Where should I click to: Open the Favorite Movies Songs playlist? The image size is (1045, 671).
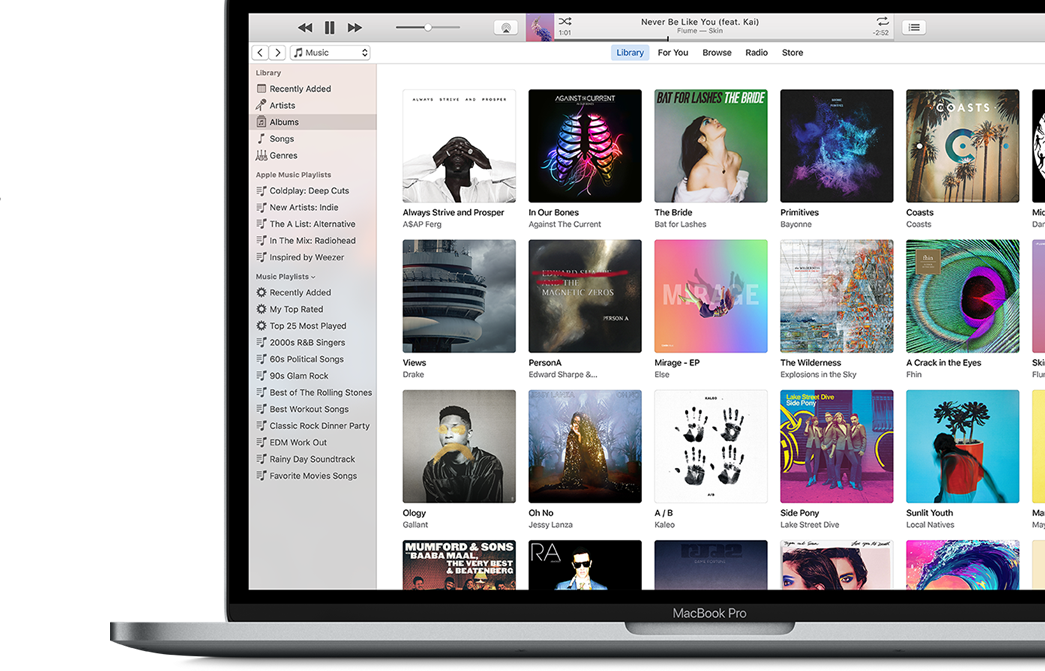[313, 476]
